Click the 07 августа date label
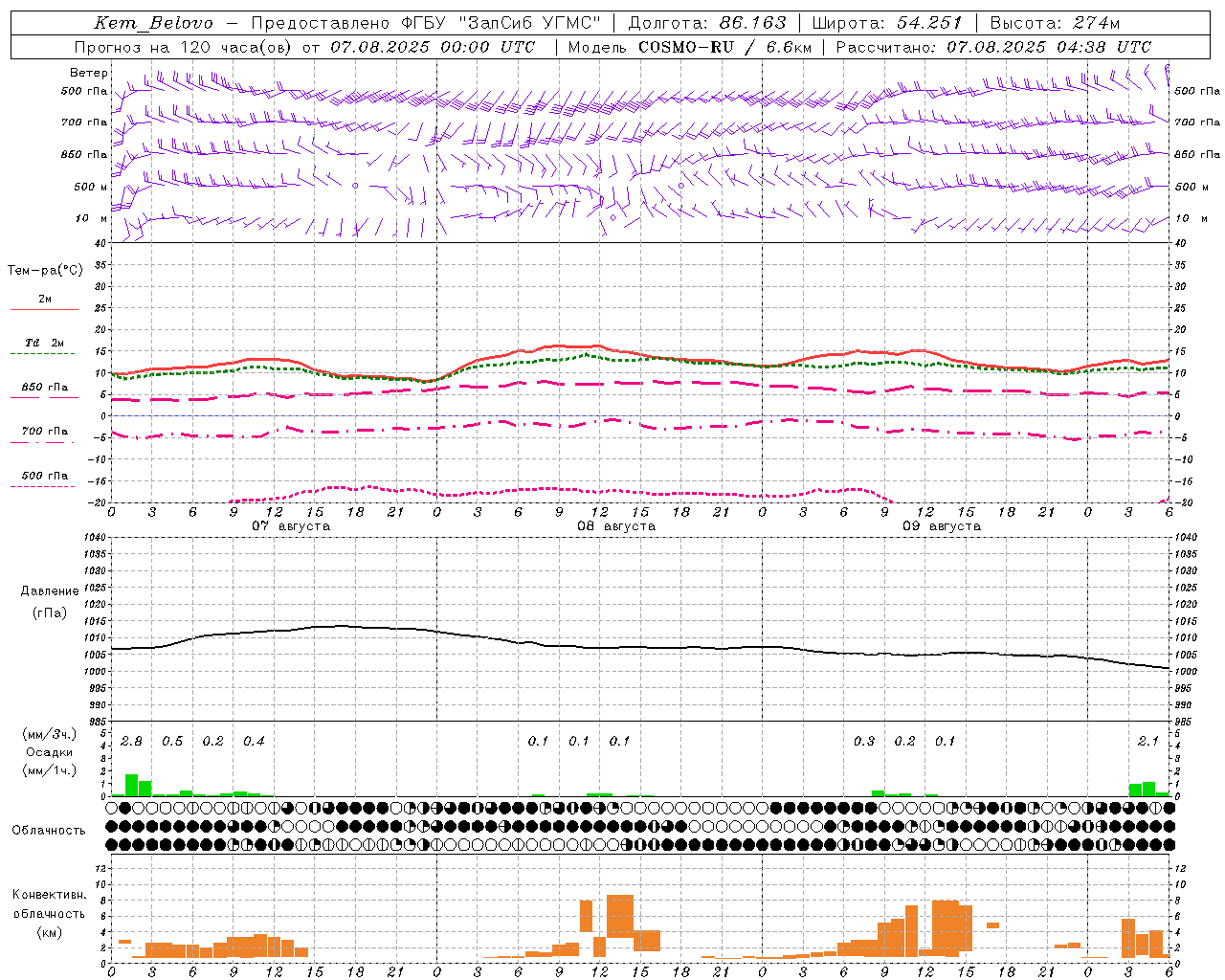1225x980 pixels. (x=291, y=526)
